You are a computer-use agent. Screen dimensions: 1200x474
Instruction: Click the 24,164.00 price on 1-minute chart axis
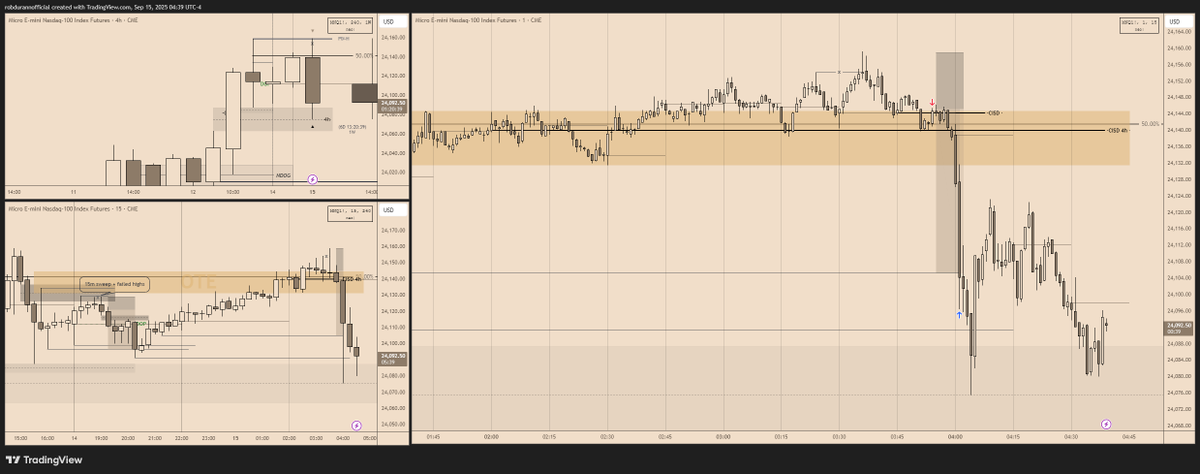pyautogui.click(x=1180, y=33)
